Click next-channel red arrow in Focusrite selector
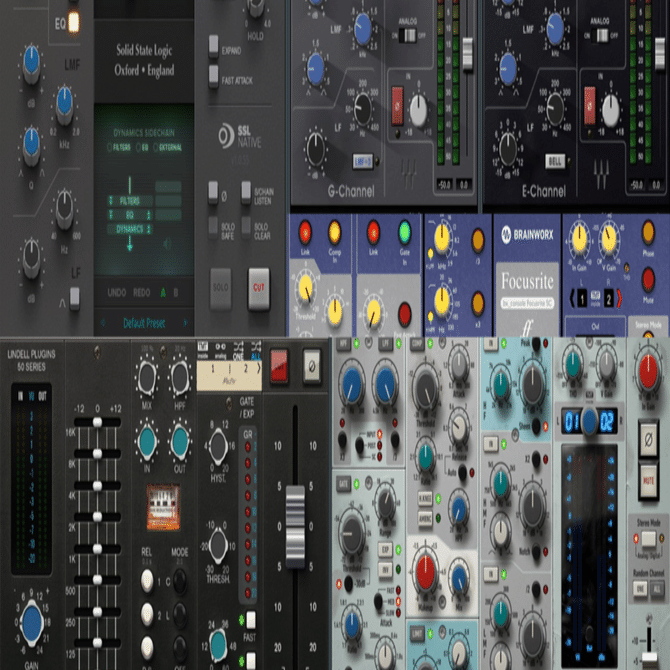The height and width of the screenshot is (670, 670). point(619,299)
